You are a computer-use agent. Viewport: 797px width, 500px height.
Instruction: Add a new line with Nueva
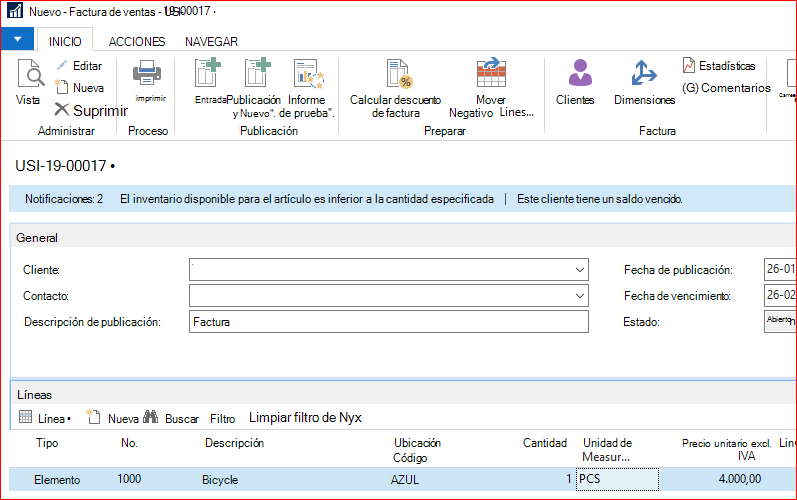(x=112, y=418)
